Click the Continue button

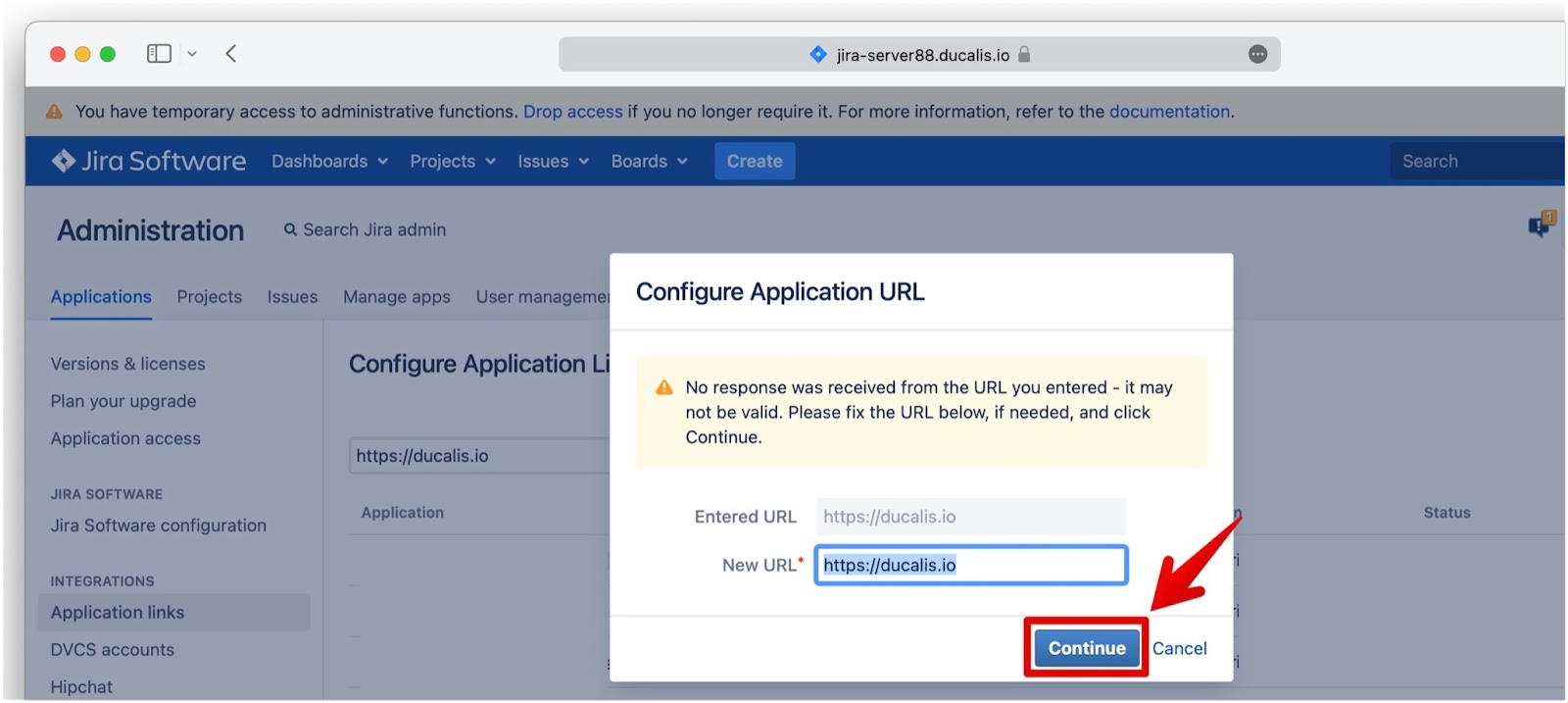click(1087, 648)
